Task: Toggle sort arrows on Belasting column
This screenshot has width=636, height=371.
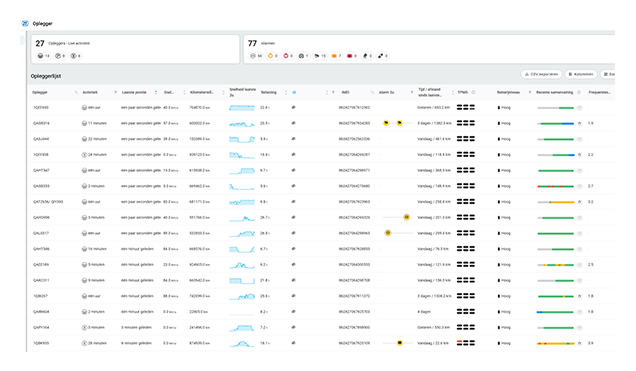Action: 286,92
